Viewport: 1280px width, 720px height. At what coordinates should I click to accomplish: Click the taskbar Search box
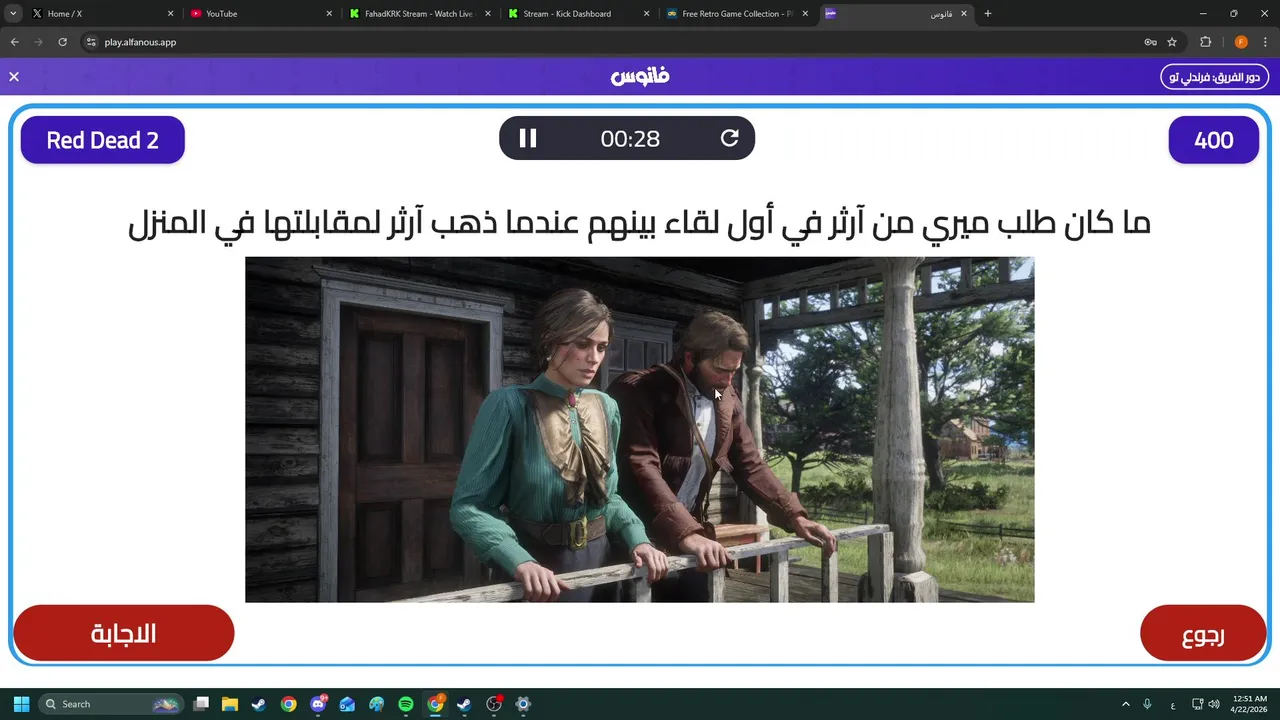pos(111,704)
